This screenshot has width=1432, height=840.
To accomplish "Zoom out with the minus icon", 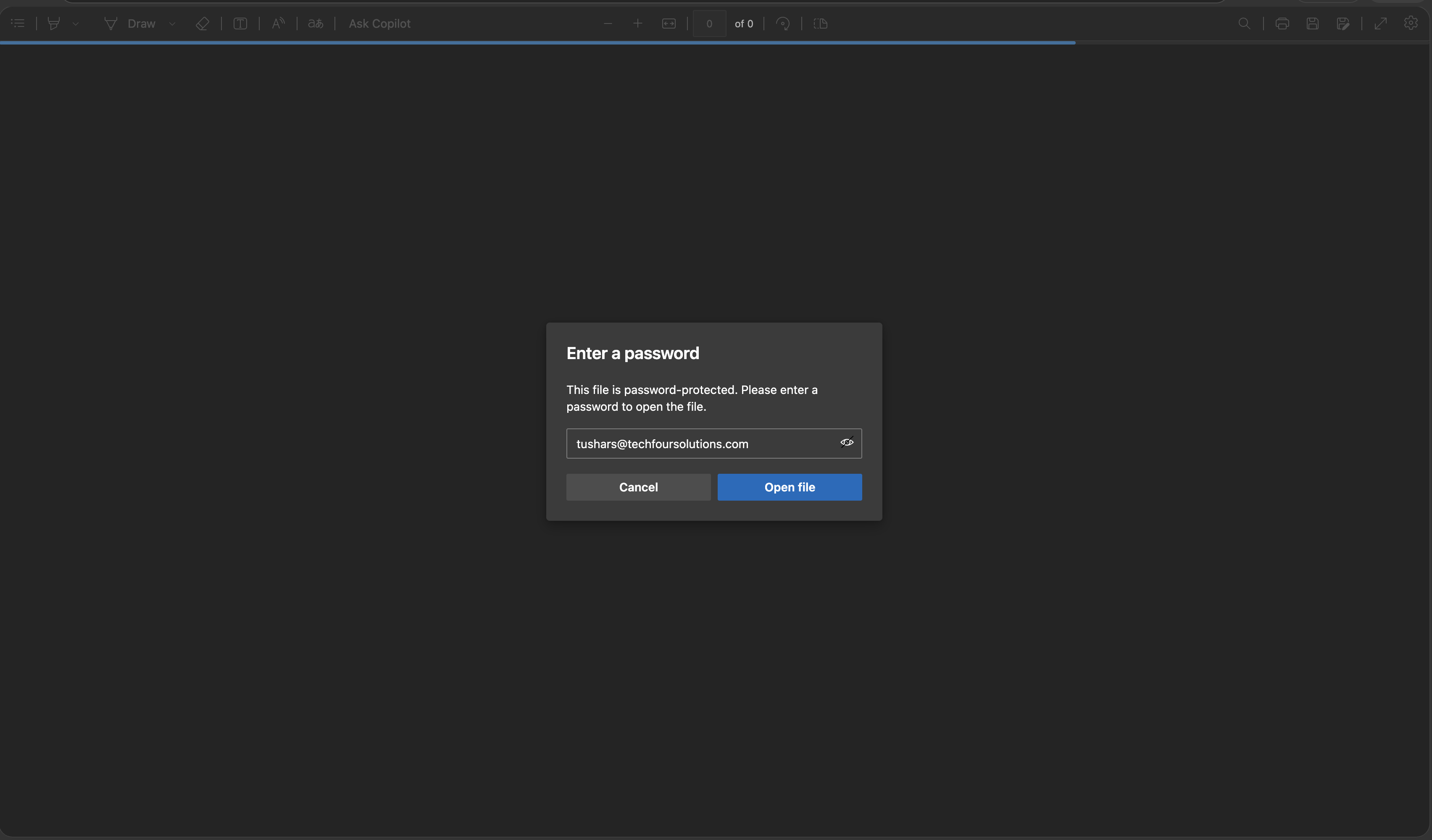I will 608,23.
